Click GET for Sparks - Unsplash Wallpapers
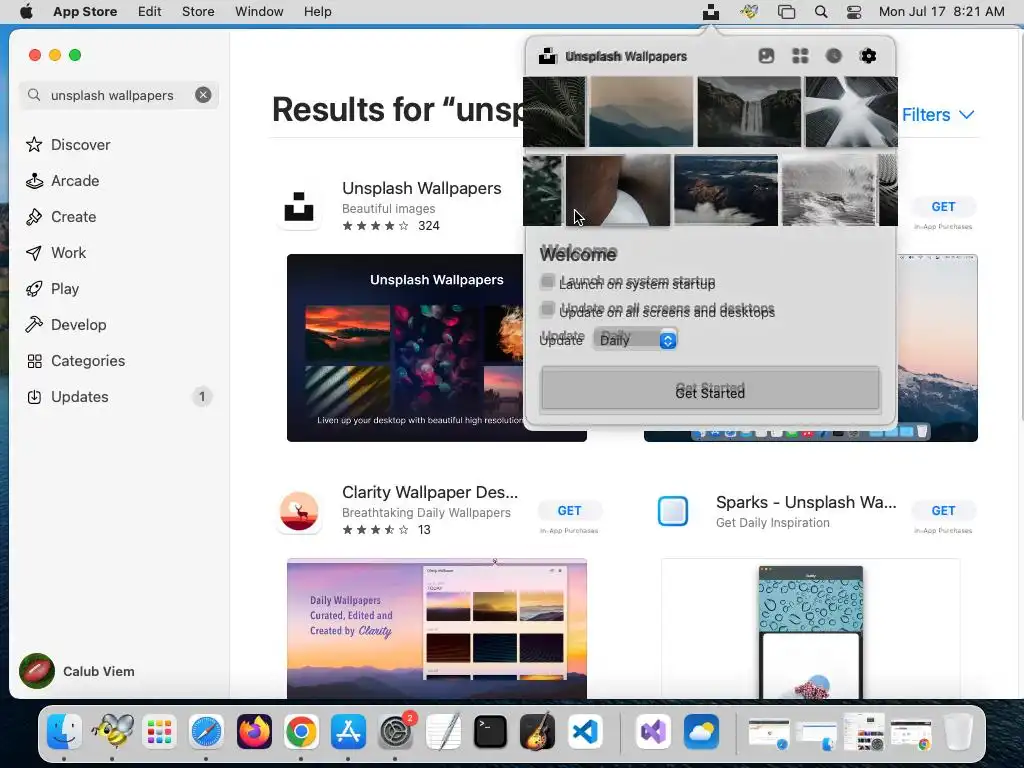 [x=943, y=511]
